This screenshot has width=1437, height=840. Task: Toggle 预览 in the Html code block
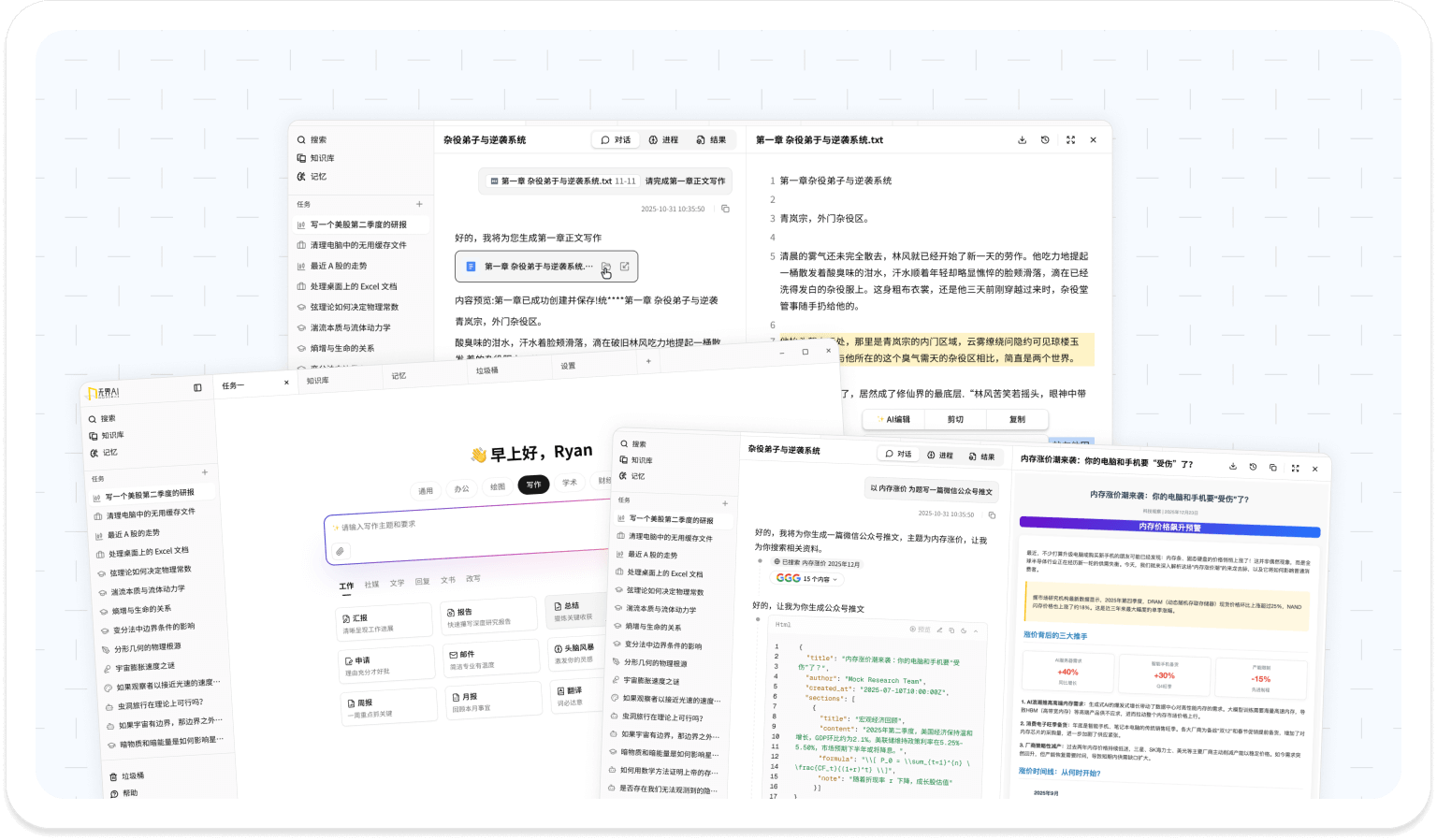pos(922,630)
